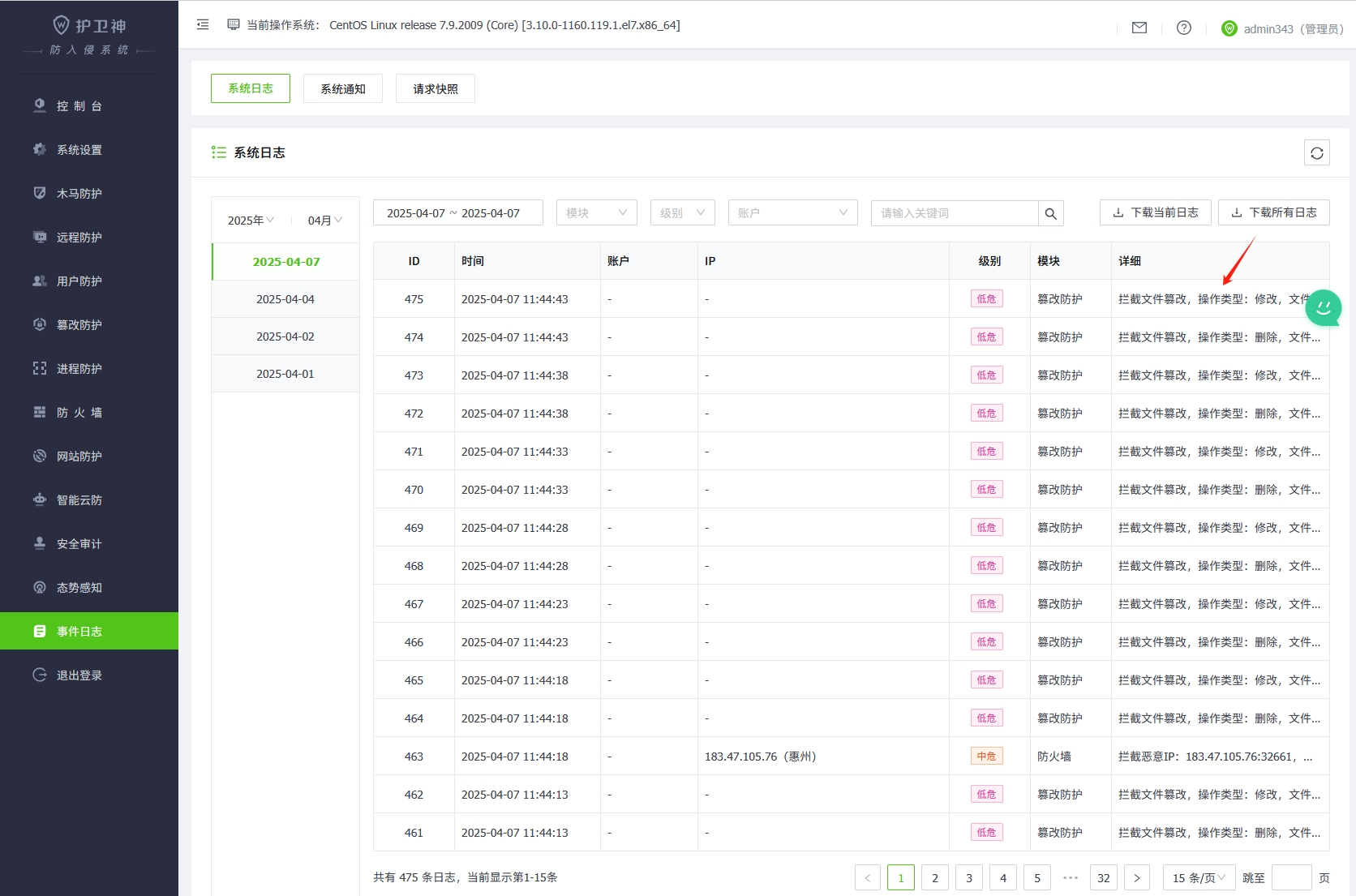The image size is (1356, 896).
Task: Click the 低危 tag in row 470
Action: pyautogui.click(x=987, y=490)
